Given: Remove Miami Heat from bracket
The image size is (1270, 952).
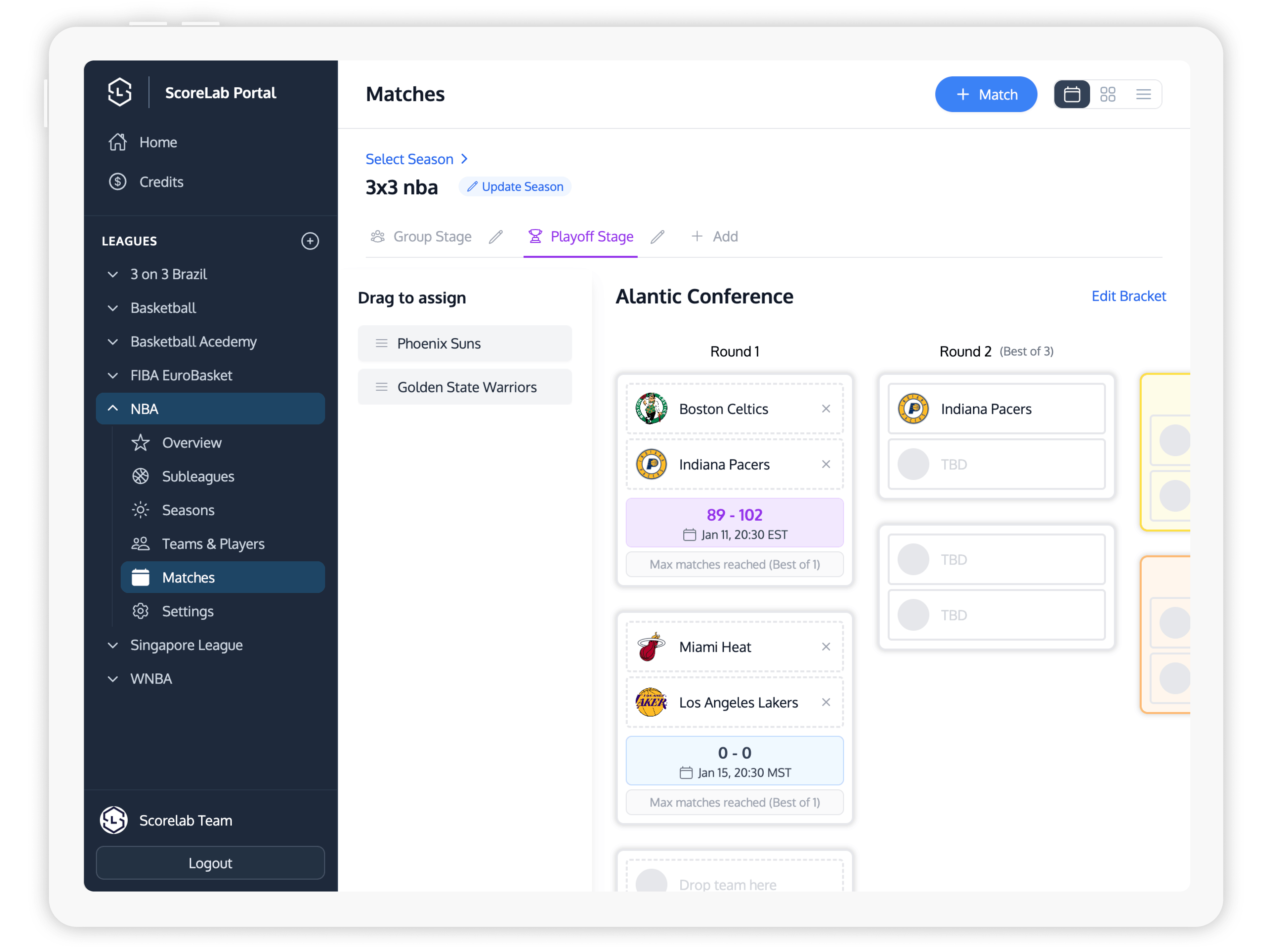Looking at the screenshot, I should tap(826, 647).
